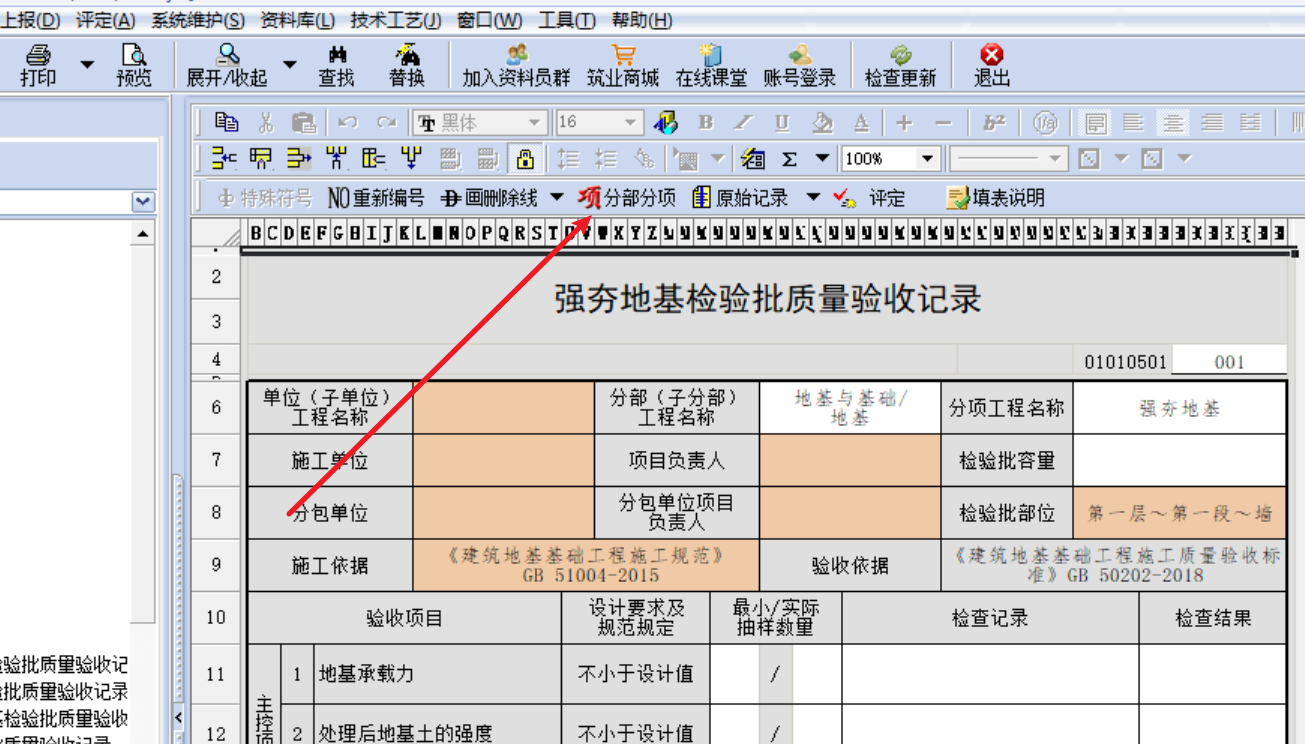Open the left panel combo box dropdown
Screen dimensions: 1305x744
(x=143, y=202)
